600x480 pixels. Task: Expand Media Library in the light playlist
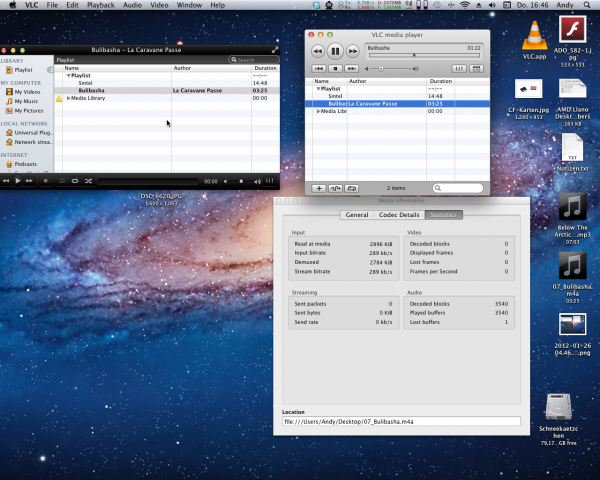319,111
